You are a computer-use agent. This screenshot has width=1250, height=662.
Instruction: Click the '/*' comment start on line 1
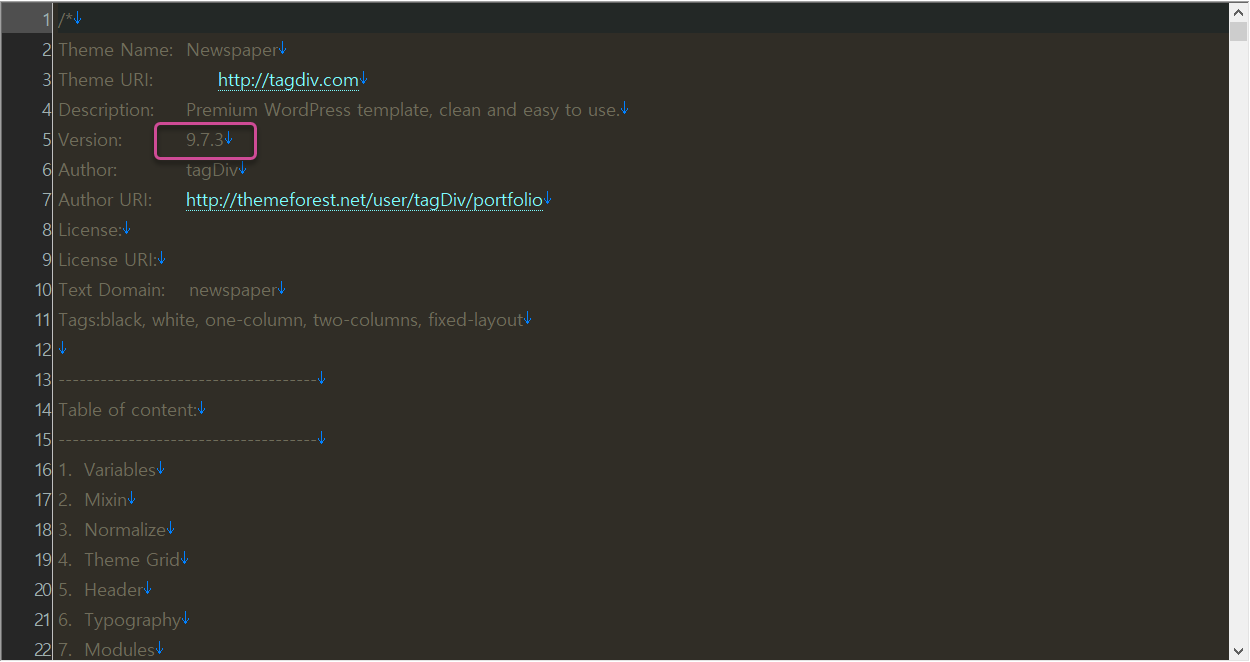coord(66,20)
